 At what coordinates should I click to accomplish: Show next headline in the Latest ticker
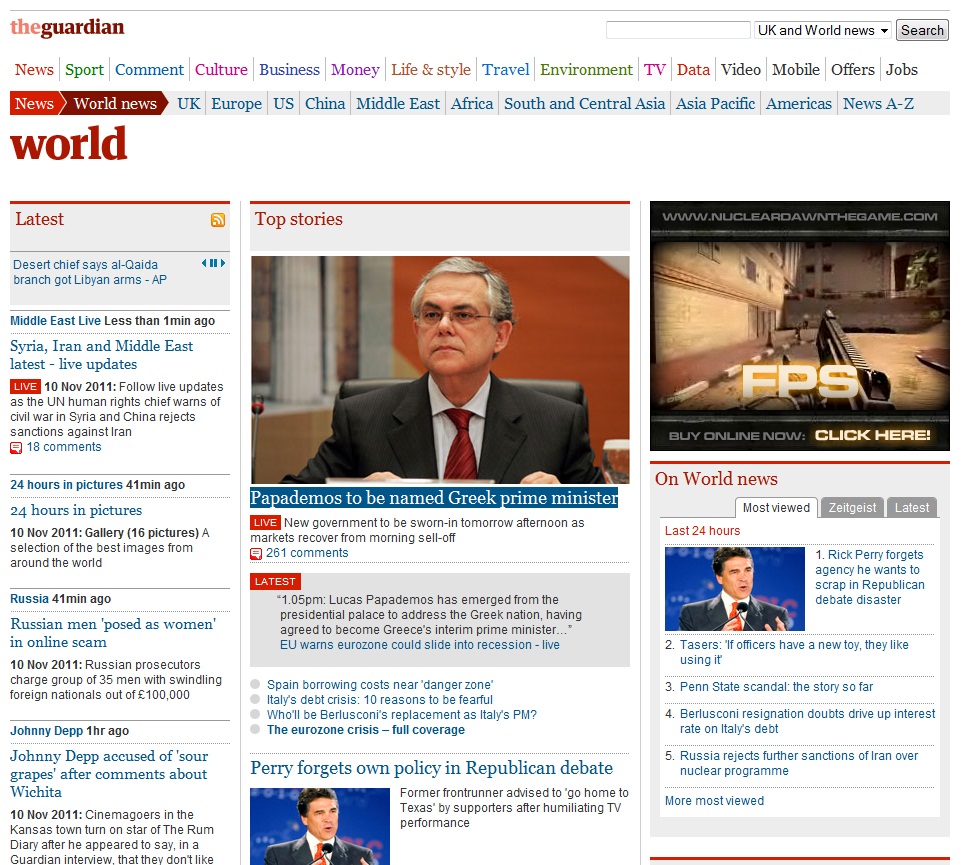pyautogui.click(x=223, y=263)
